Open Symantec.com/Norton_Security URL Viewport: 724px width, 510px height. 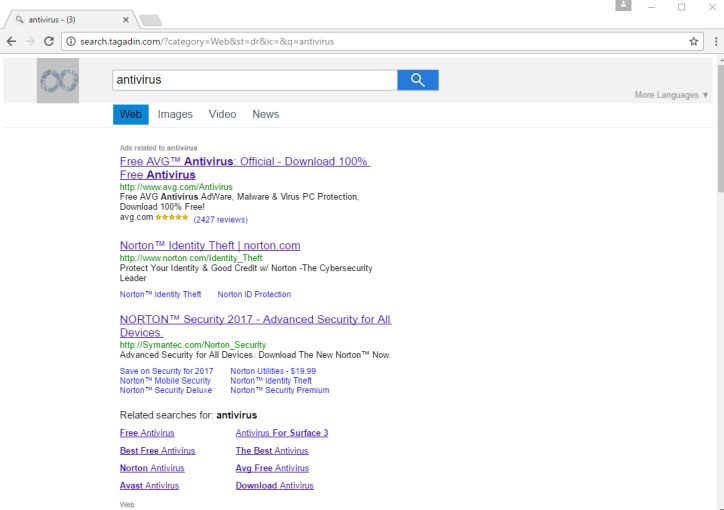pyautogui.click(x=193, y=345)
